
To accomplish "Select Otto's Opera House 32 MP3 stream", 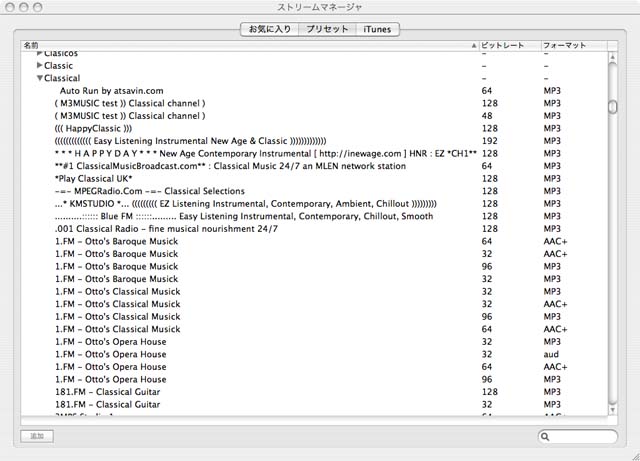I will (x=314, y=342).
